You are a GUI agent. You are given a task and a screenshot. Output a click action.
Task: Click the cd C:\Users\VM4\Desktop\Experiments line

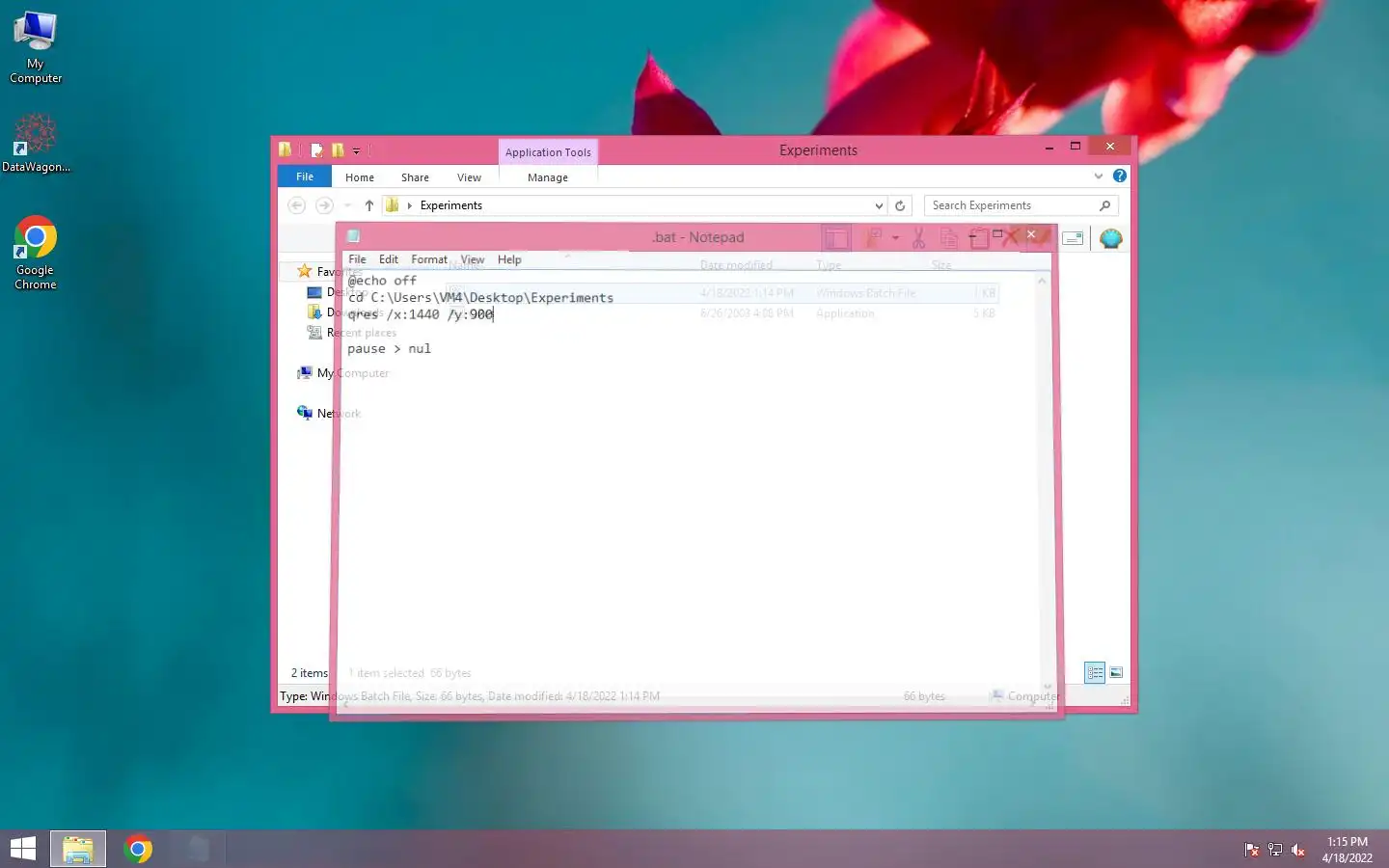pyautogui.click(x=480, y=297)
